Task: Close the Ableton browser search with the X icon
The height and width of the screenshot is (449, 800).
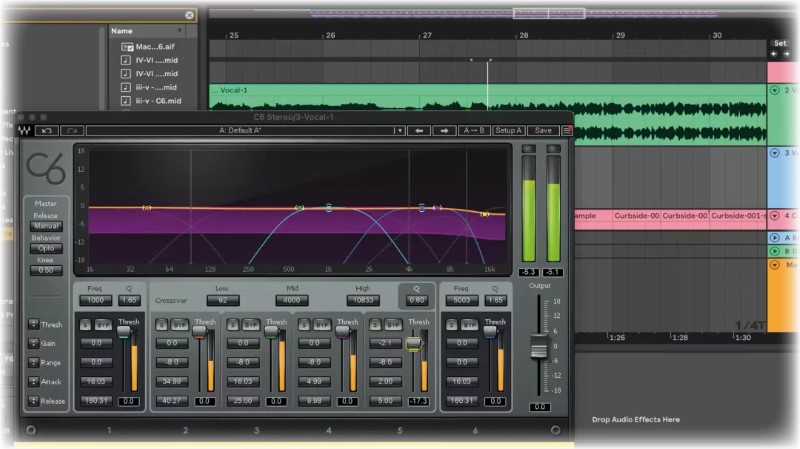Action: point(189,15)
